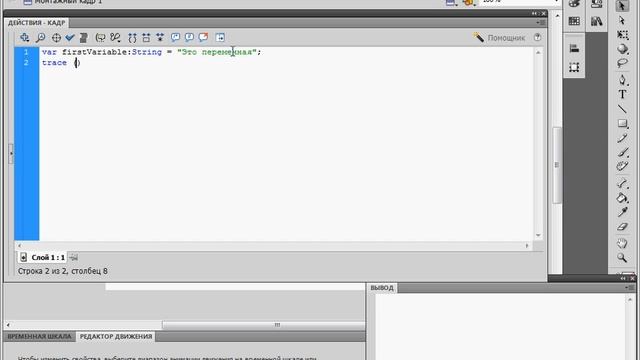Show code hint icon in Actions toolbar
The image size is (640, 360).
(100, 38)
